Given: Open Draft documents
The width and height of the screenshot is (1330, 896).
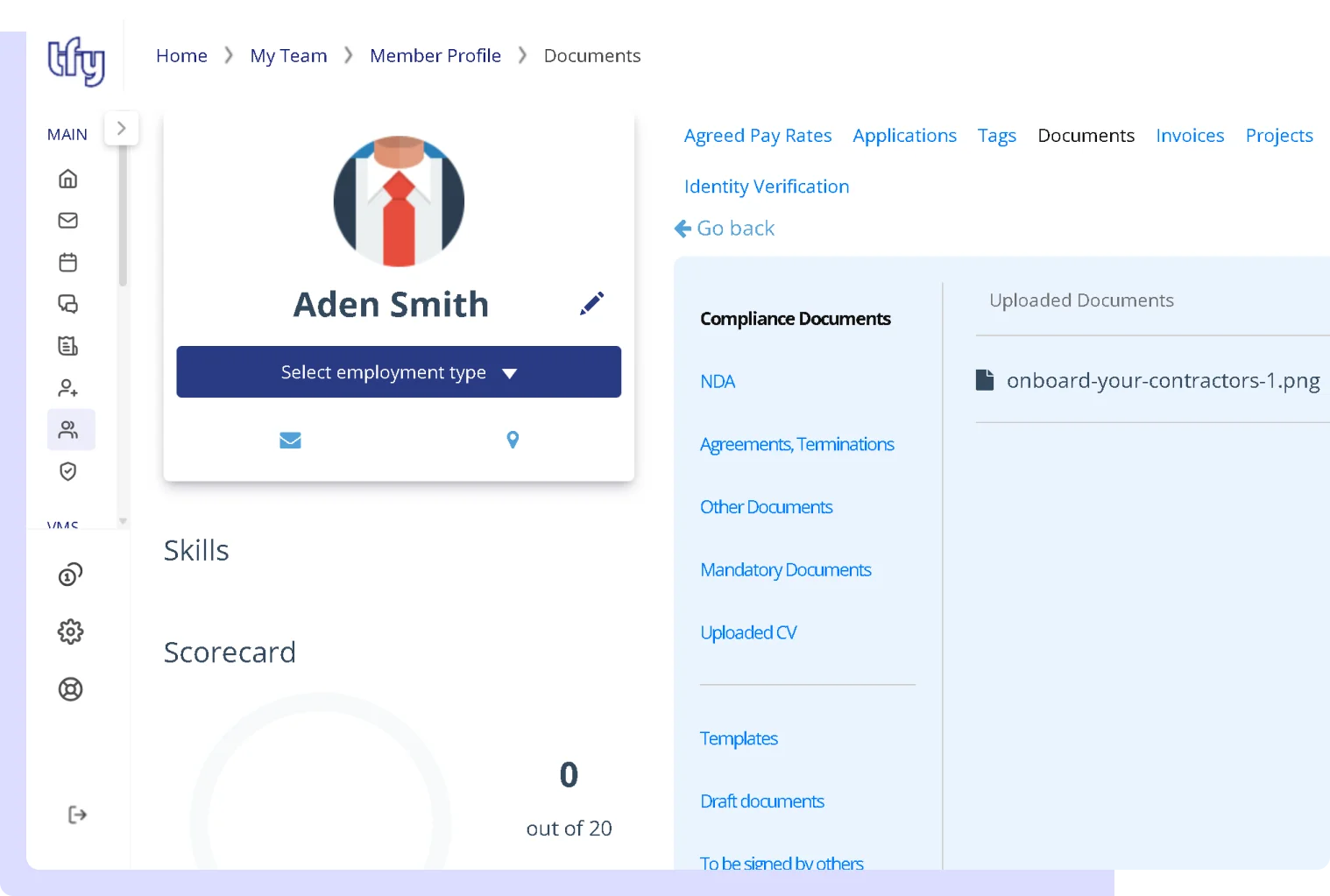Looking at the screenshot, I should (x=762, y=801).
